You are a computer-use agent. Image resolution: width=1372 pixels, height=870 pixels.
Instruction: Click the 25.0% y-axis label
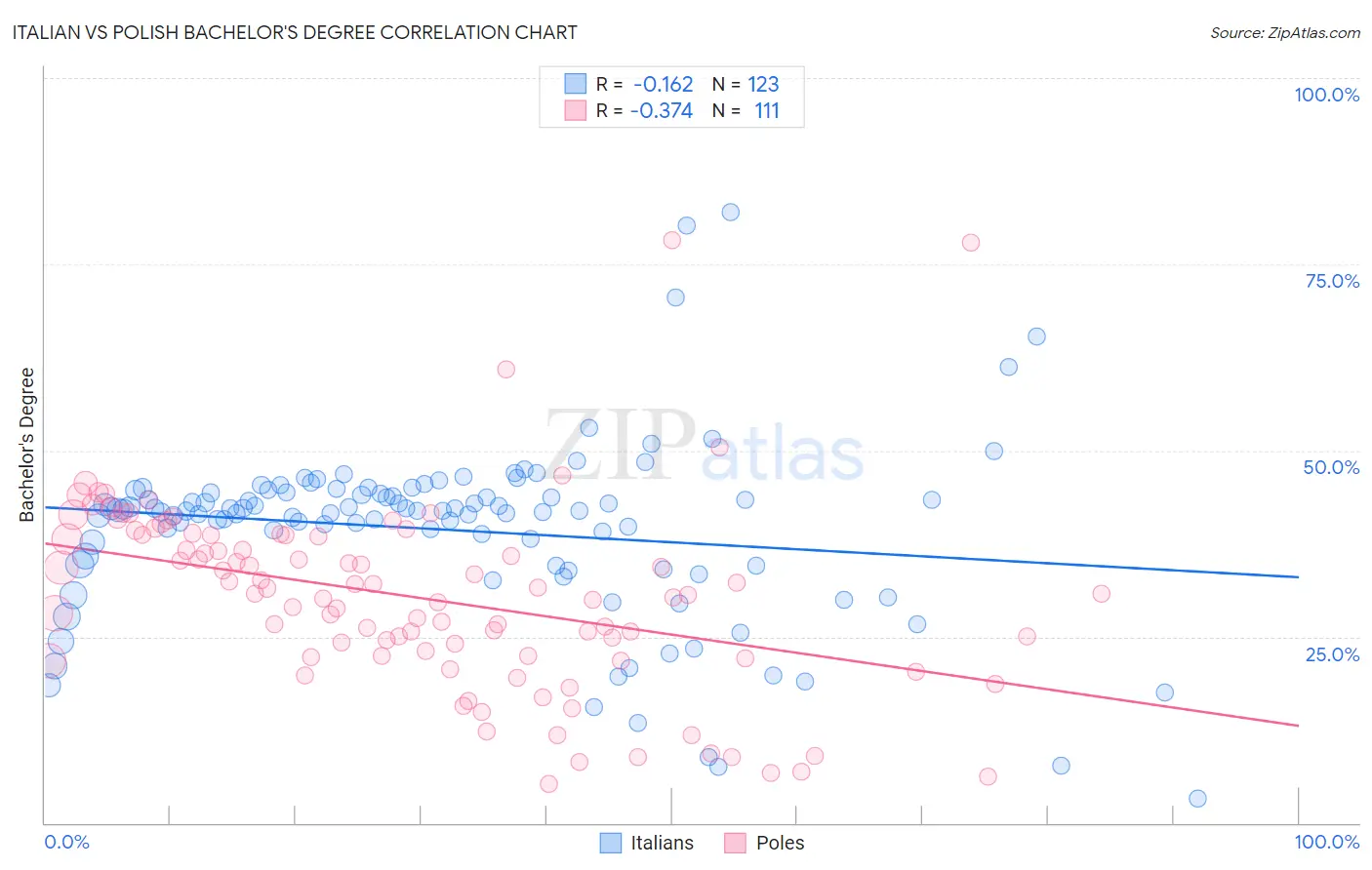1332,653
